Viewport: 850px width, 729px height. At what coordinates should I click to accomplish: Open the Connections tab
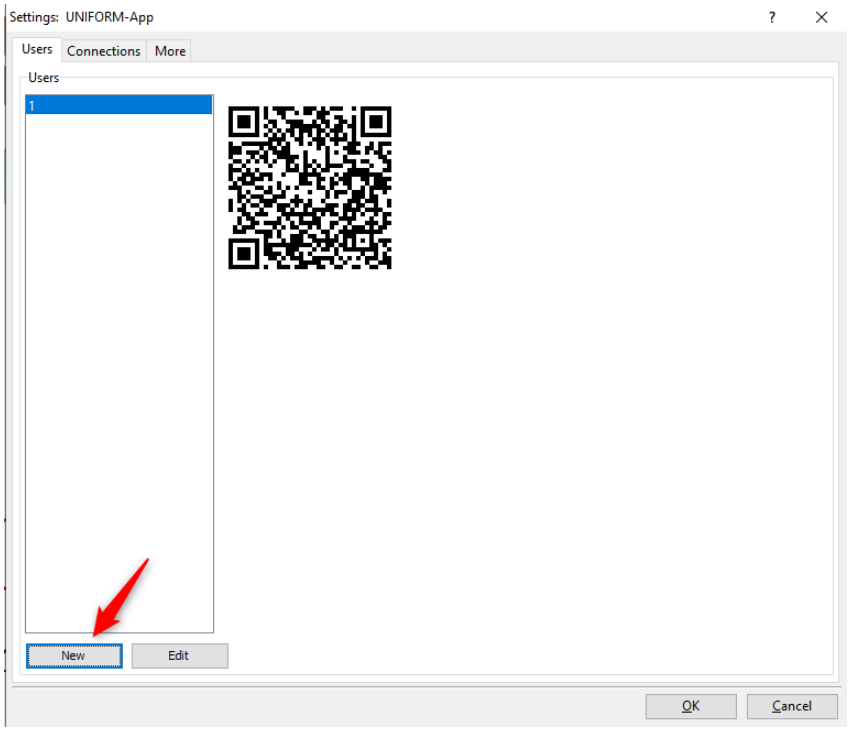point(104,51)
